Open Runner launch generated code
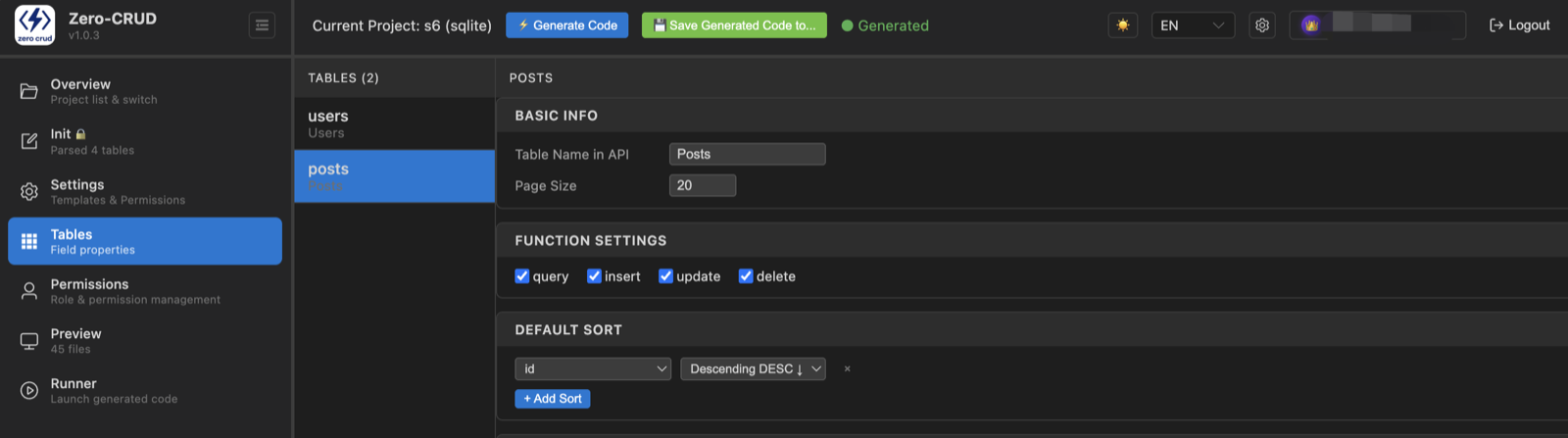 [x=145, y=390]
